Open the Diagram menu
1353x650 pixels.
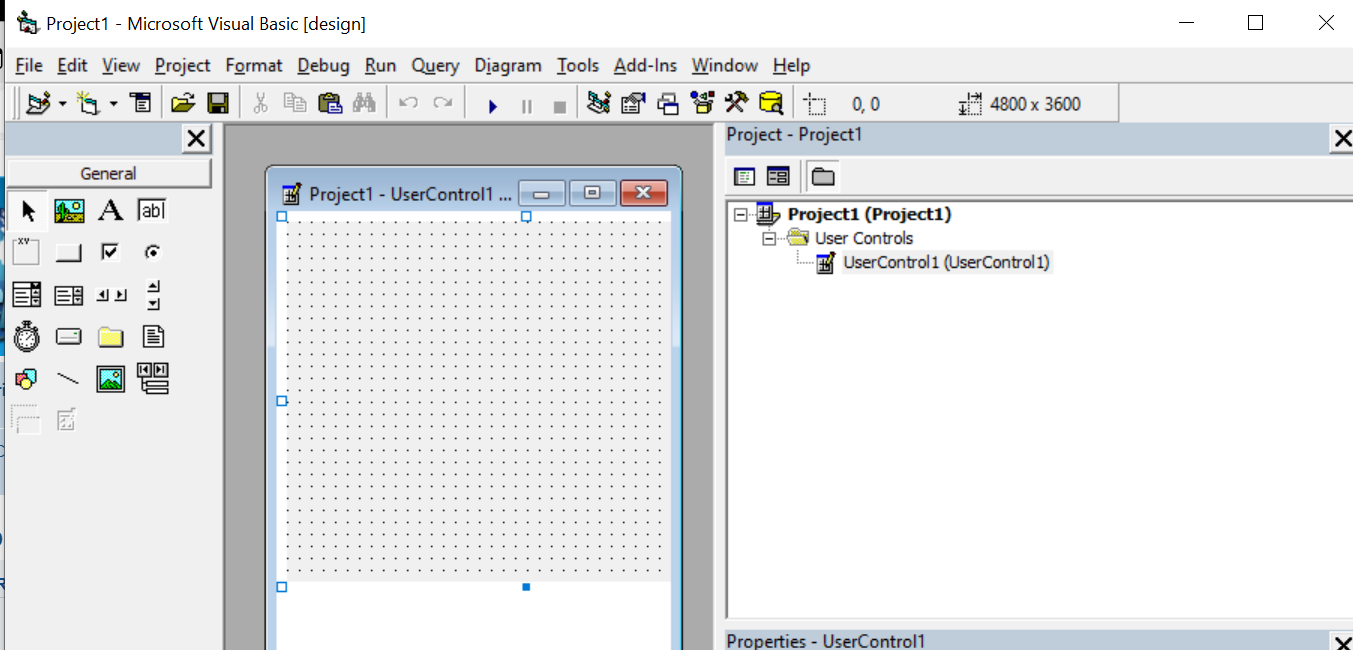[x=508, y=65]
